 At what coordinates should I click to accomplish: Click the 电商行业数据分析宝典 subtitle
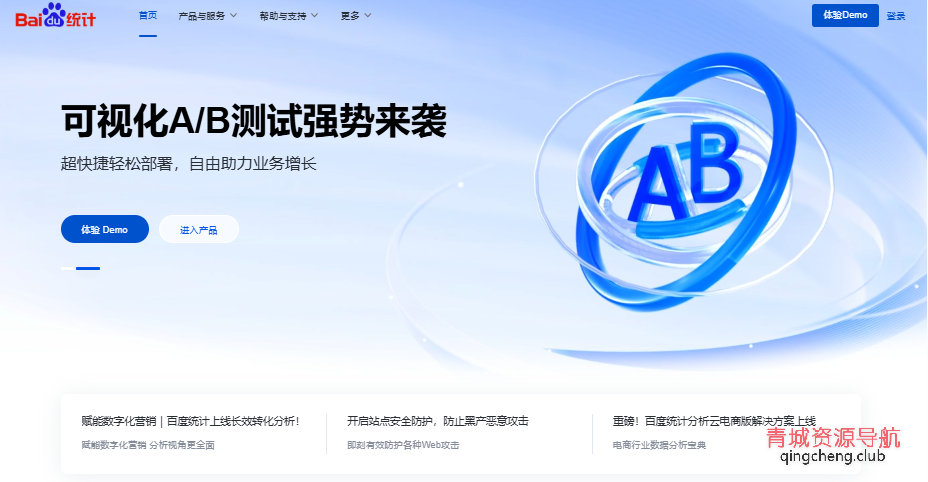[659, 445]
